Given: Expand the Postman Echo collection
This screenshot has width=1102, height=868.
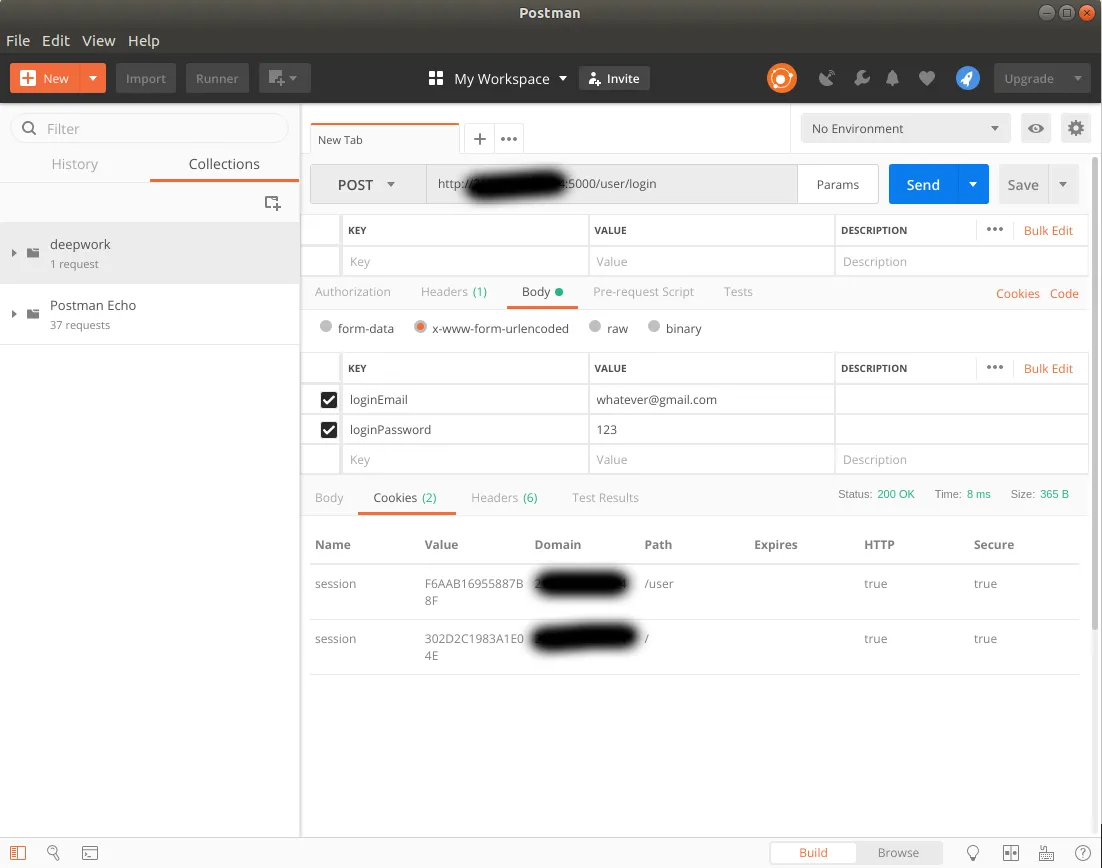Looking at the screenshot, I should [x=13, y=313].
